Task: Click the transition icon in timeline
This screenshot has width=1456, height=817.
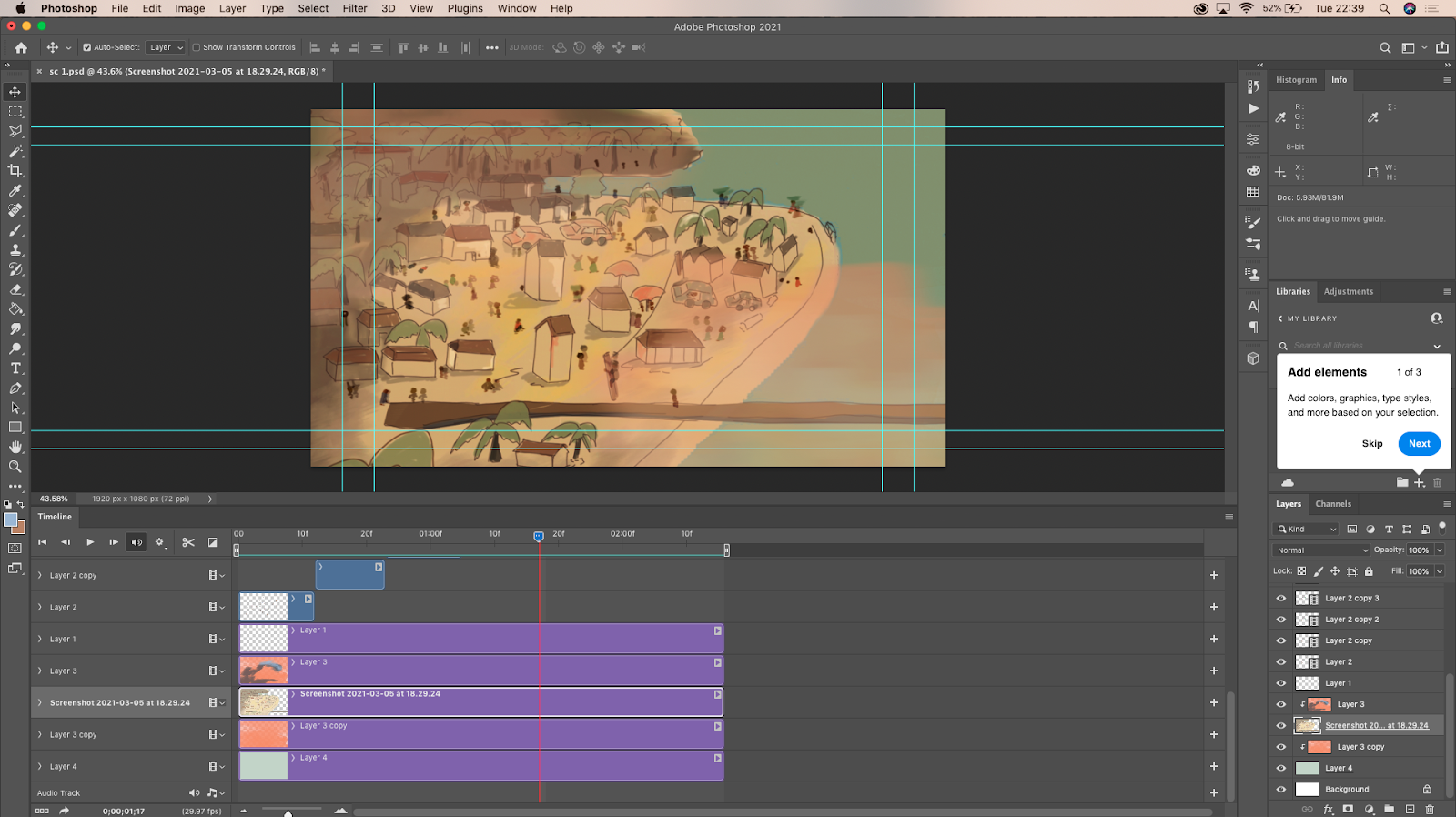Action: point(213,542)
